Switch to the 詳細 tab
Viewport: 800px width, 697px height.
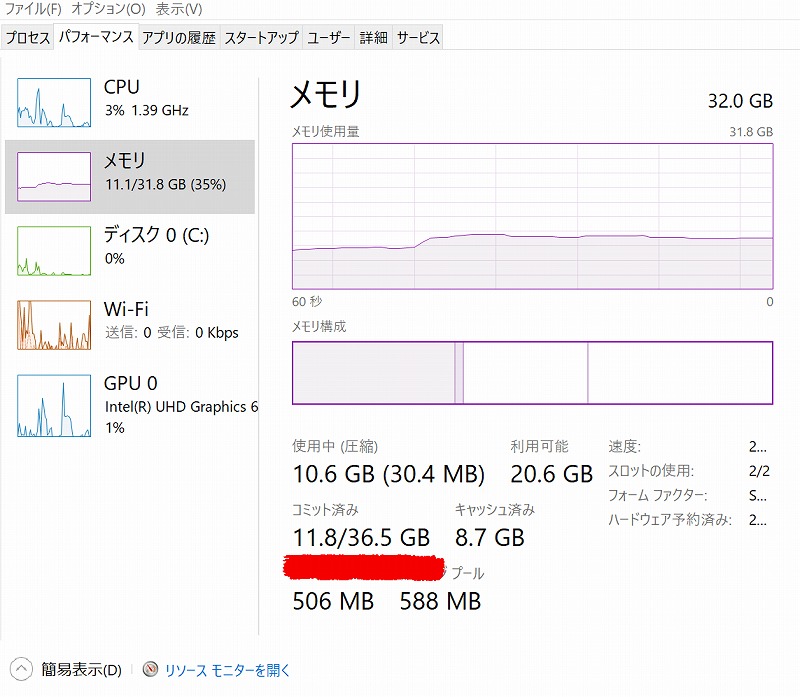(373, 38)
